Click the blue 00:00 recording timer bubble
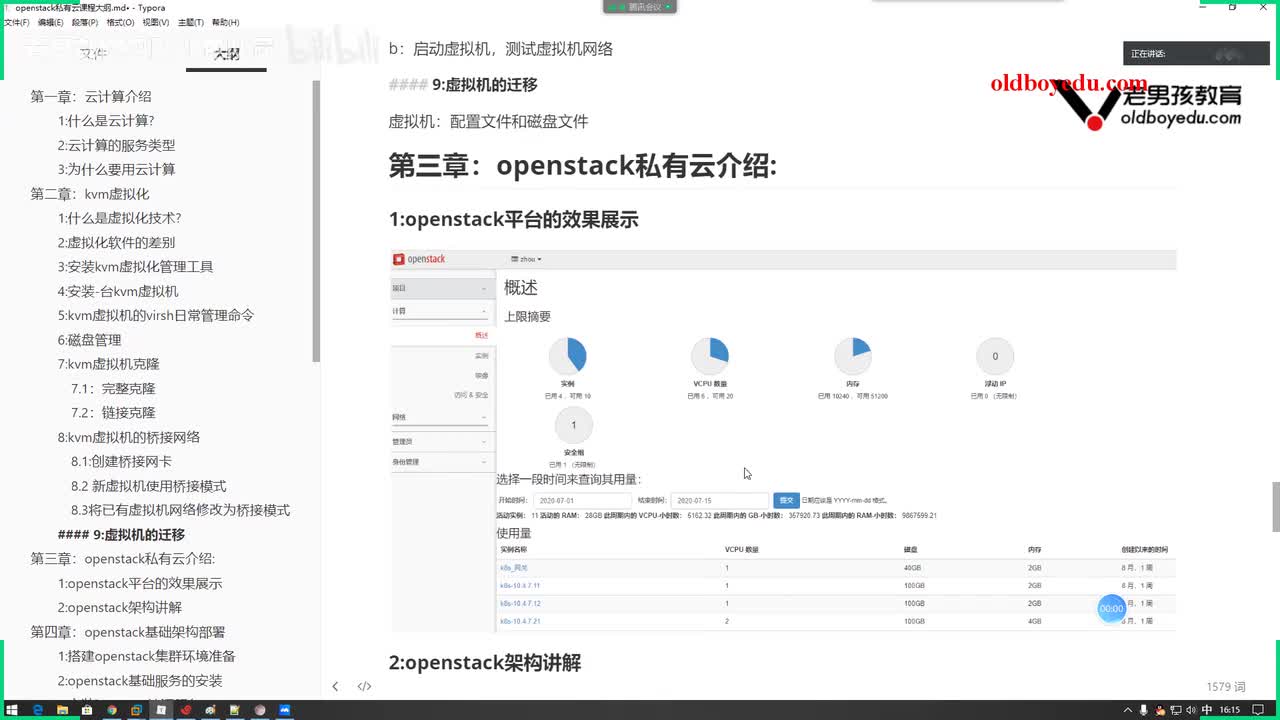Viewport: 1280px width, 720px height. (1112, 608)
